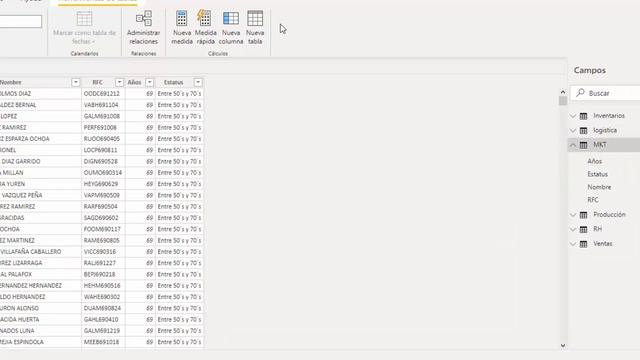640x360 pixels.
Task: Click the Nombre column header
Action: [x=40, y=82]
